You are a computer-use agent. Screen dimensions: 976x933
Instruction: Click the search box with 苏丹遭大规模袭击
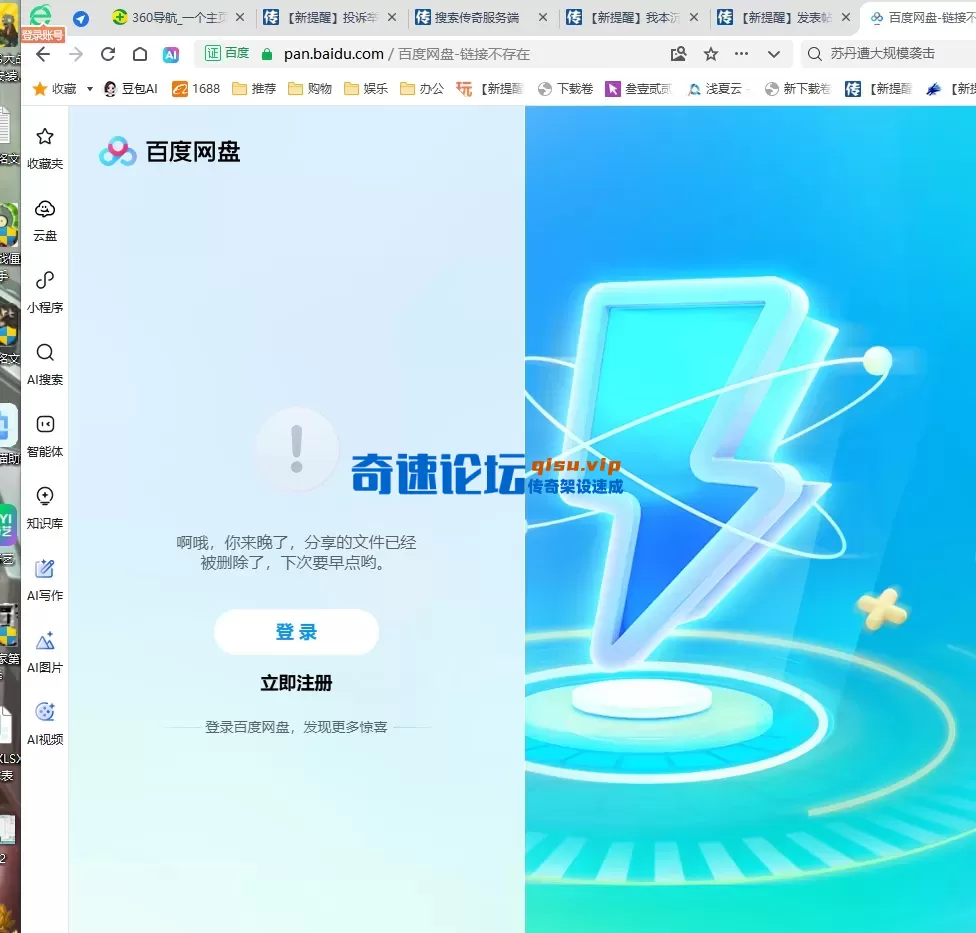tap(890, 54)
